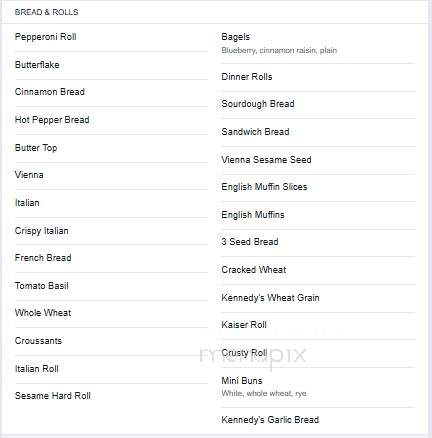Select Hot Pepper Bread item
Viewport: 432px width, 438px height.
tap(52, 120)
